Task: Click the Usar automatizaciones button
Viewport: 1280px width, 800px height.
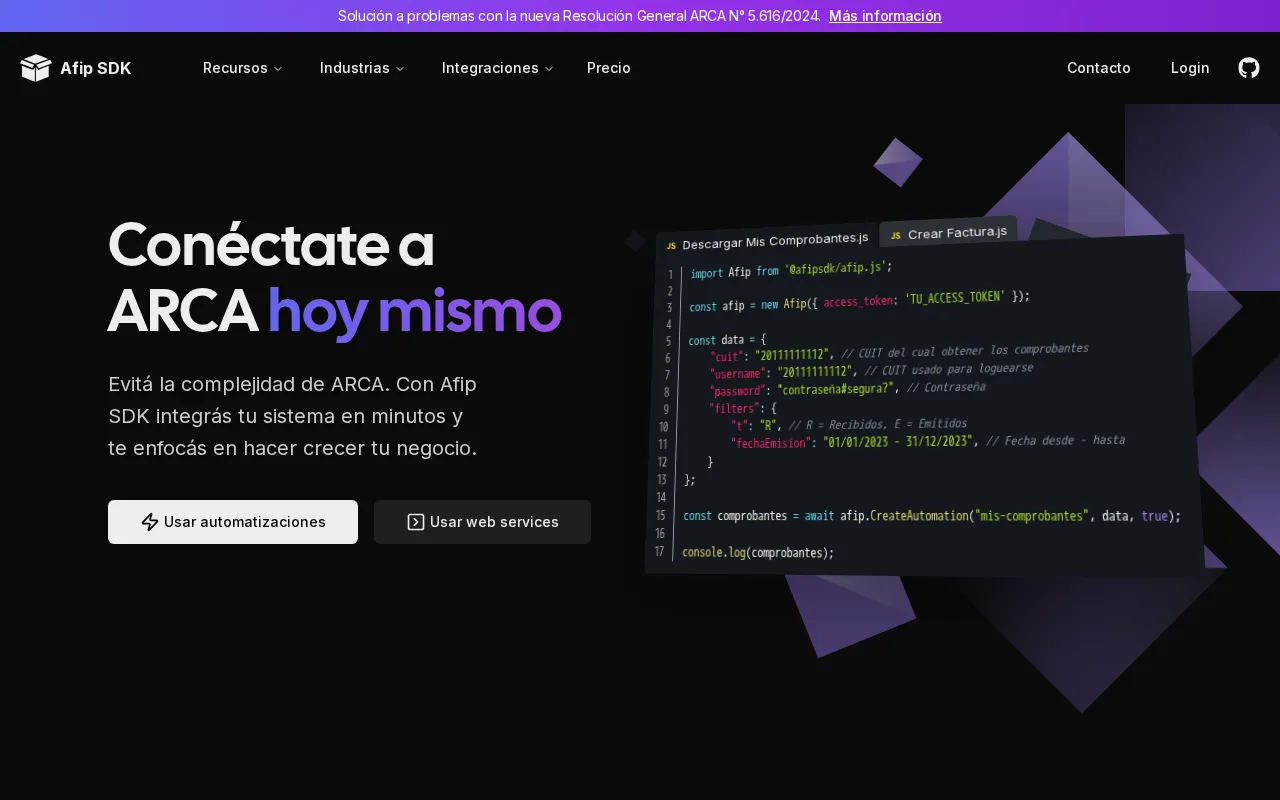Action: 233,522
